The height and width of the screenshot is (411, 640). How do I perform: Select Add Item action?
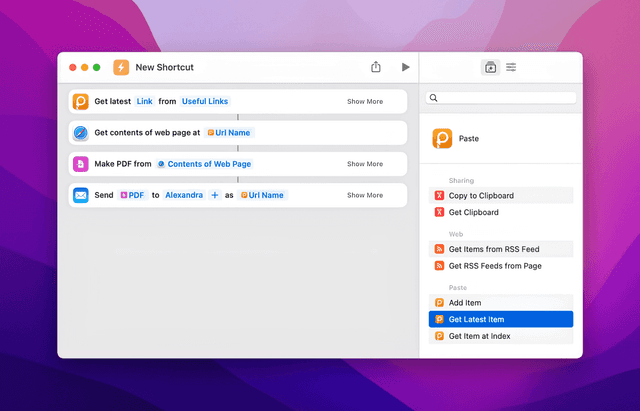pyautogui.click(x=501, y=303)
